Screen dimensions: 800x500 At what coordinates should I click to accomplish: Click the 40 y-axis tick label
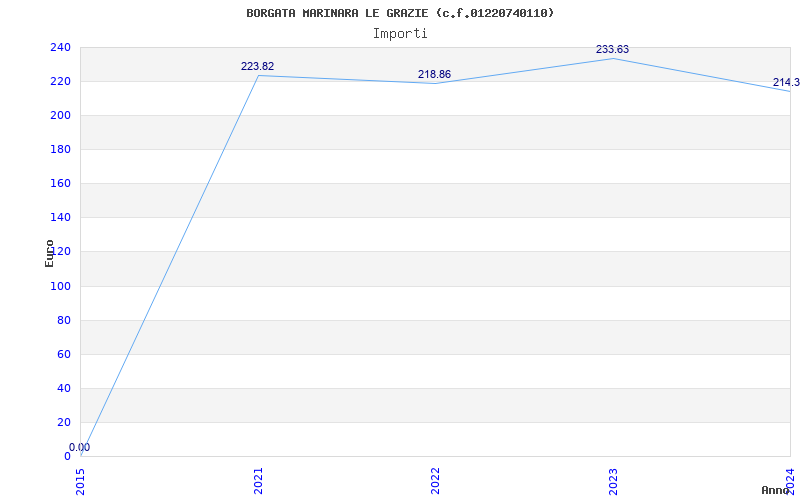(x=64, y=389)
